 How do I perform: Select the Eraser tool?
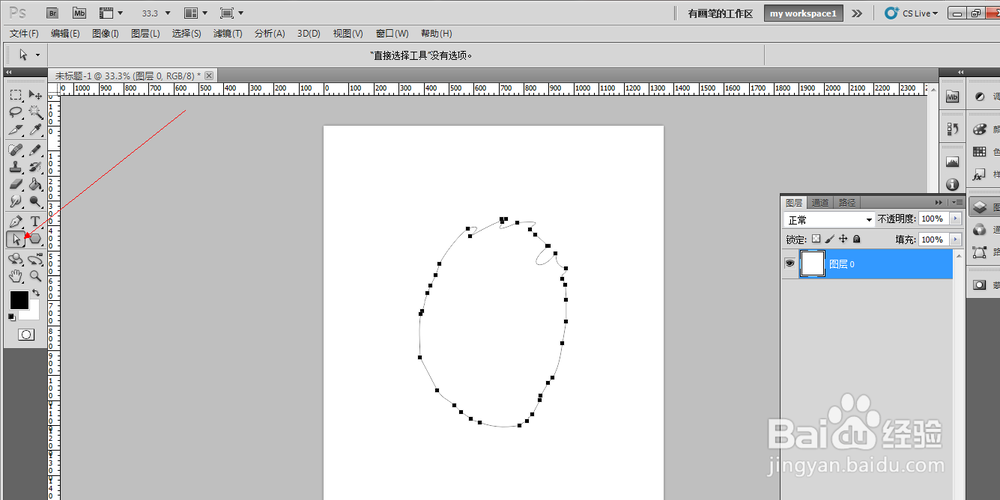[16, 184]
